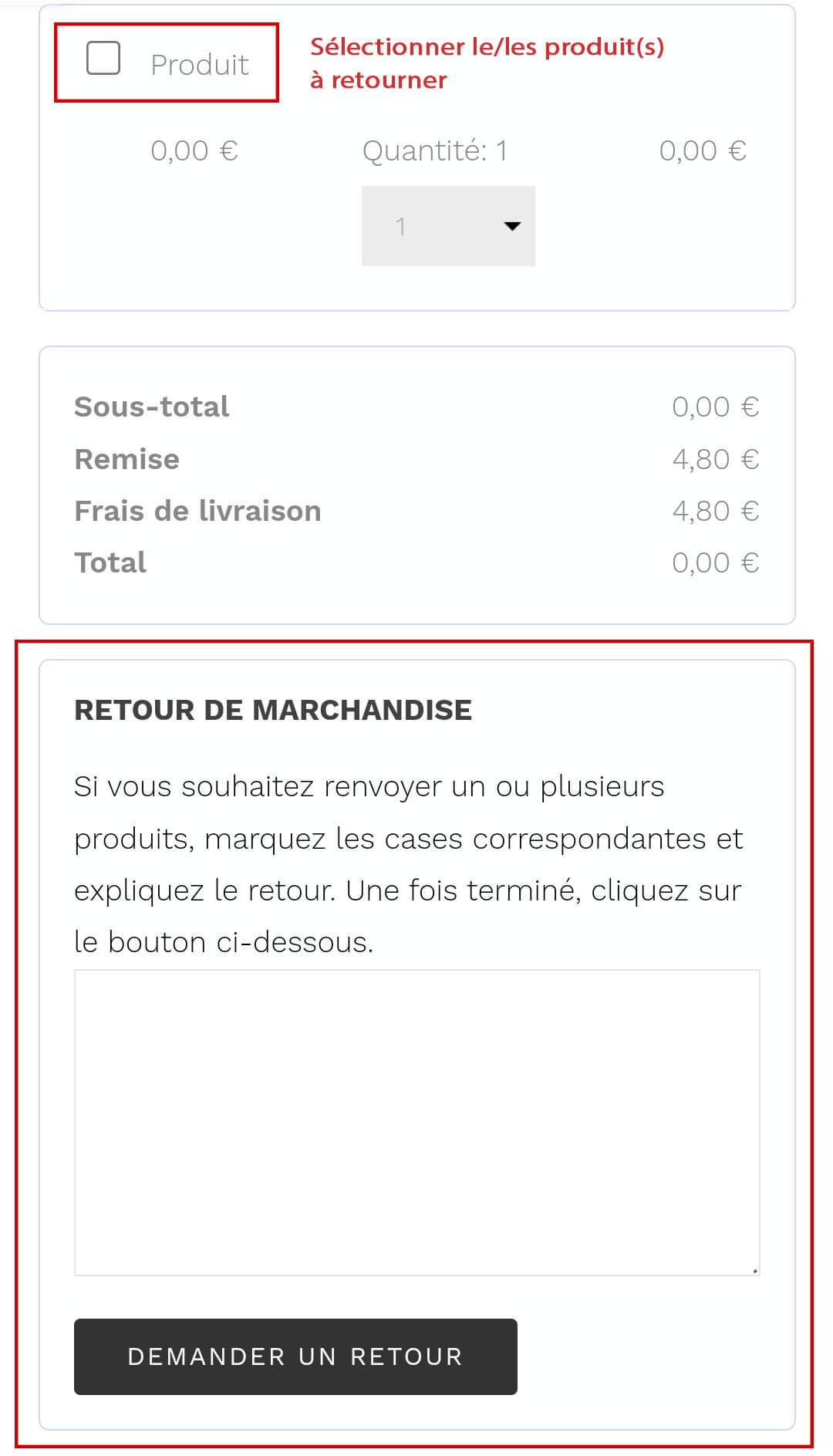Click the Total label
The height and width of the screenshot is (1456, 833).
110,562
